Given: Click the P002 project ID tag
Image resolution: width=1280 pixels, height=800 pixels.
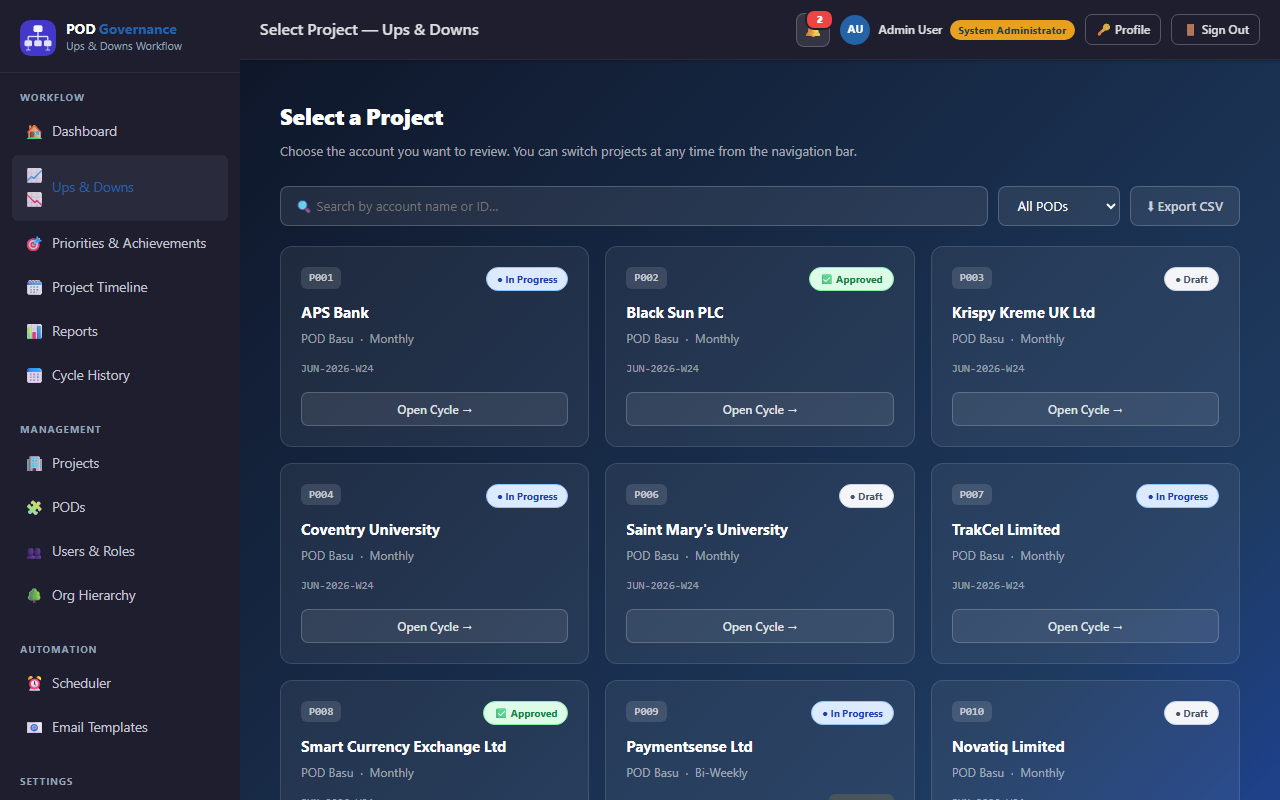Looking at the screenshot, I should click(x=646, y=278).
